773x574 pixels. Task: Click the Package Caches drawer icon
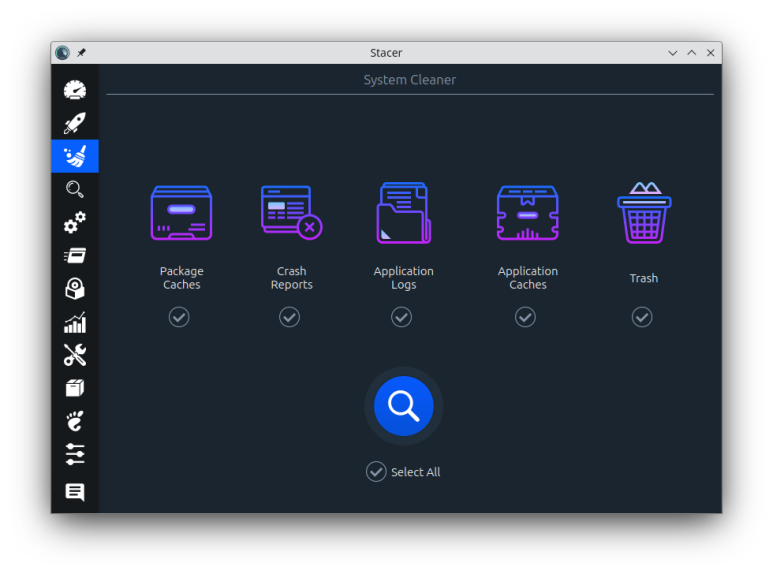point(181,213)
